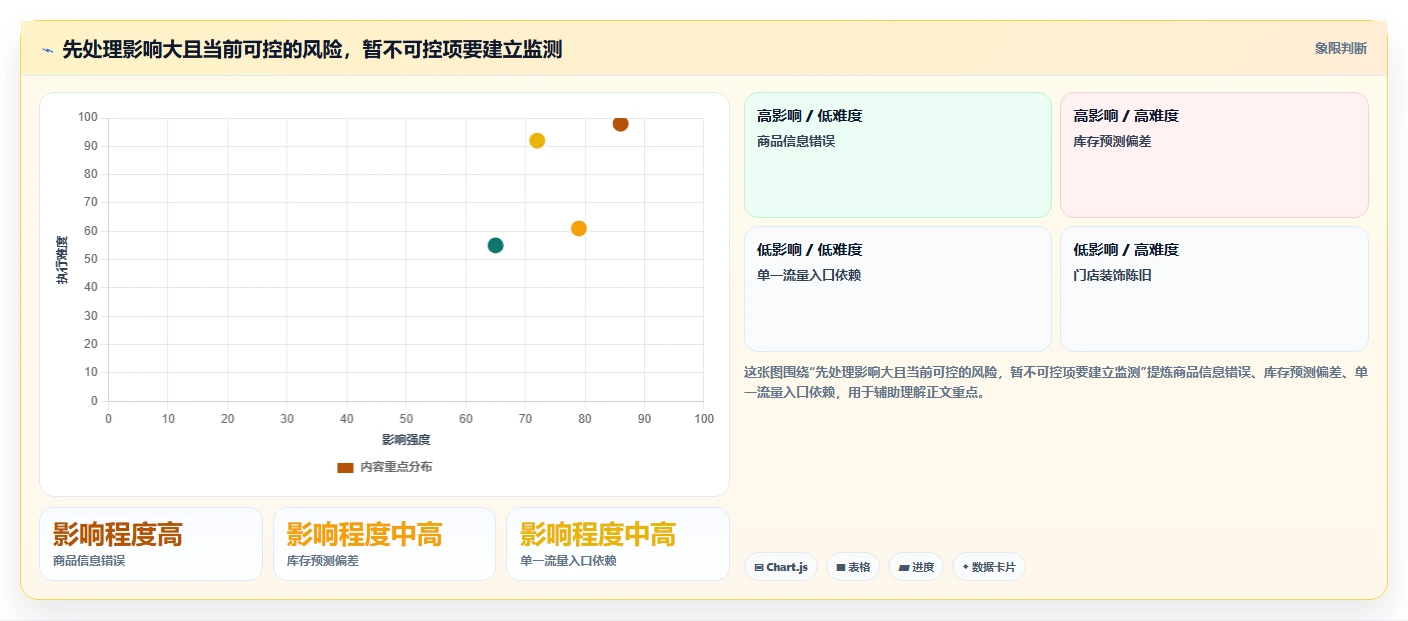The height and width of the screenshot is (621, 1408).
Task: Select the yellow data point near 92
Action: pyautogui.click(x=537, y=141)
